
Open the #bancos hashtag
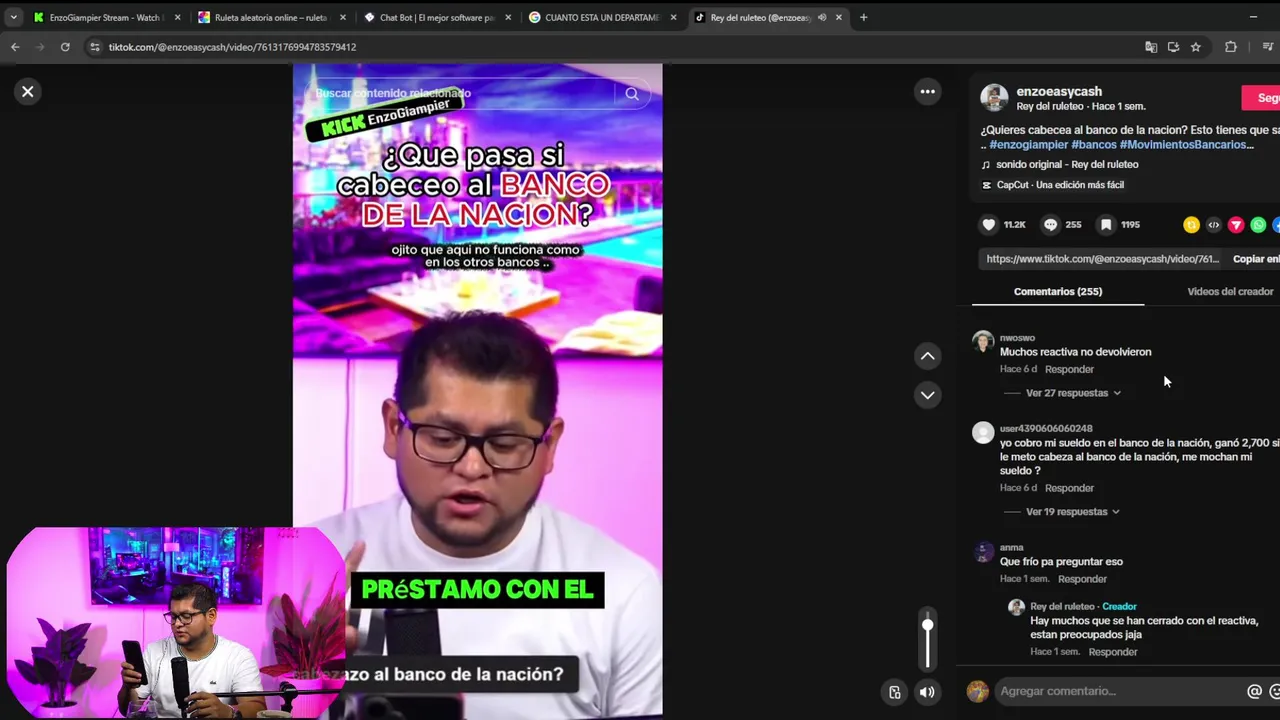1094,145
